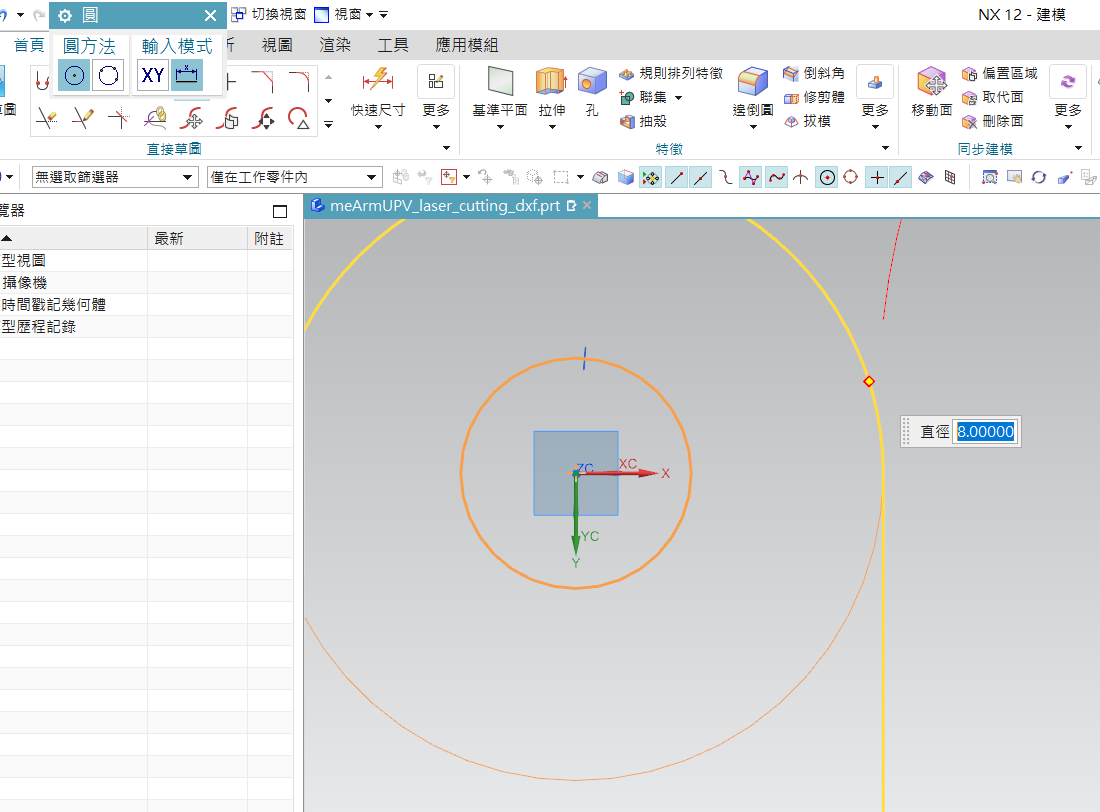Click the Shell (抽殼) tool
Viewport: 1100px width, 812px height.
coord(643,121)
